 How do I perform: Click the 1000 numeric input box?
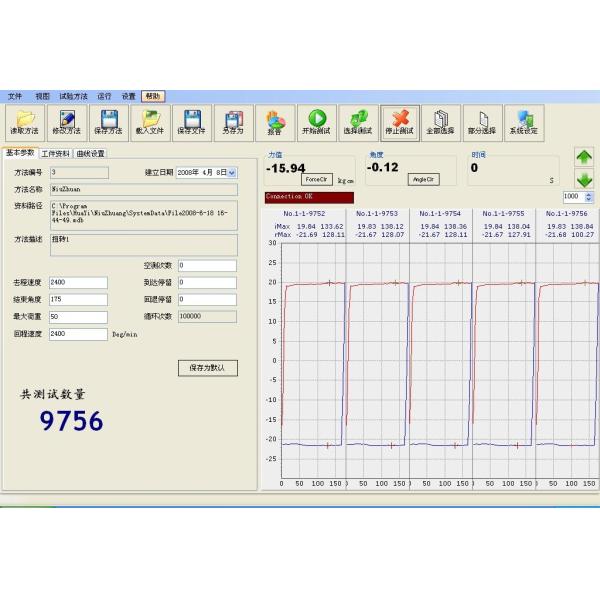[x=574, y=197]
